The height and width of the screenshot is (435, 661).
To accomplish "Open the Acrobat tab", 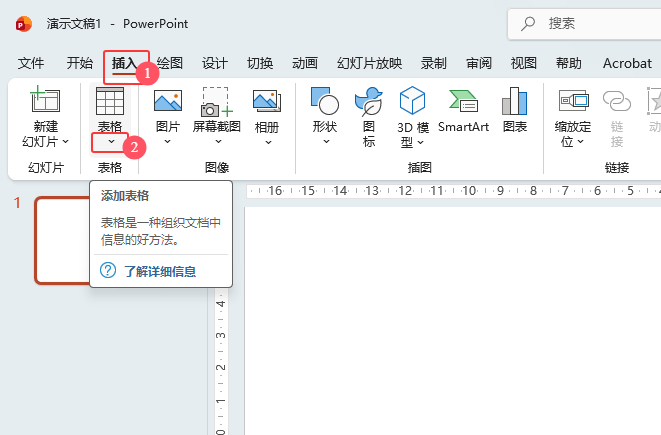I will point(627,63).
